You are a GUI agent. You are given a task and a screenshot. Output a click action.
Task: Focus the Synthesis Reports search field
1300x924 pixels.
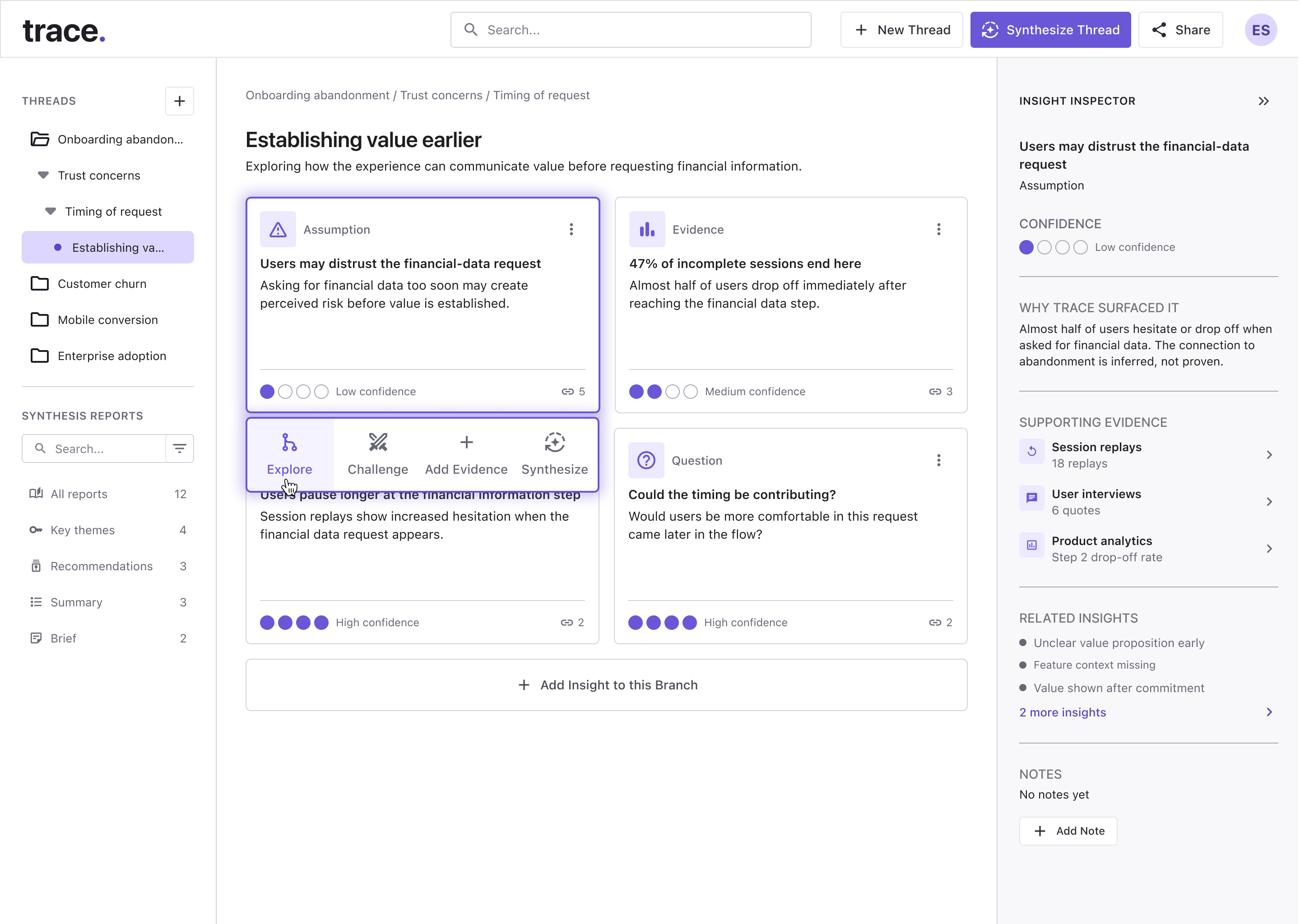tap(94, 449)
